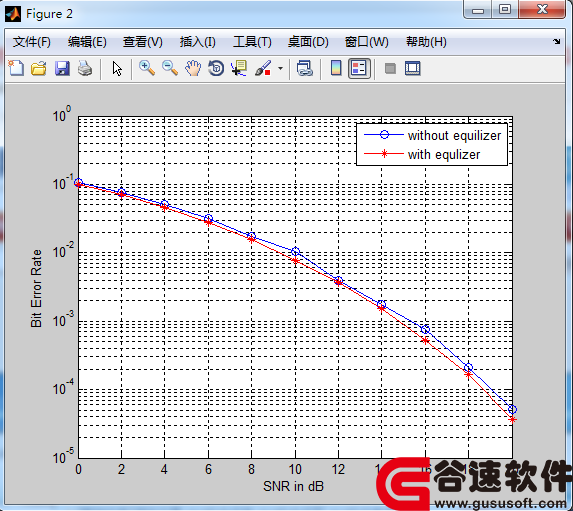The height and width of the screenshot is (511, 573).
Task: Click the x-axis tick label 4
Action: (164, 469)
